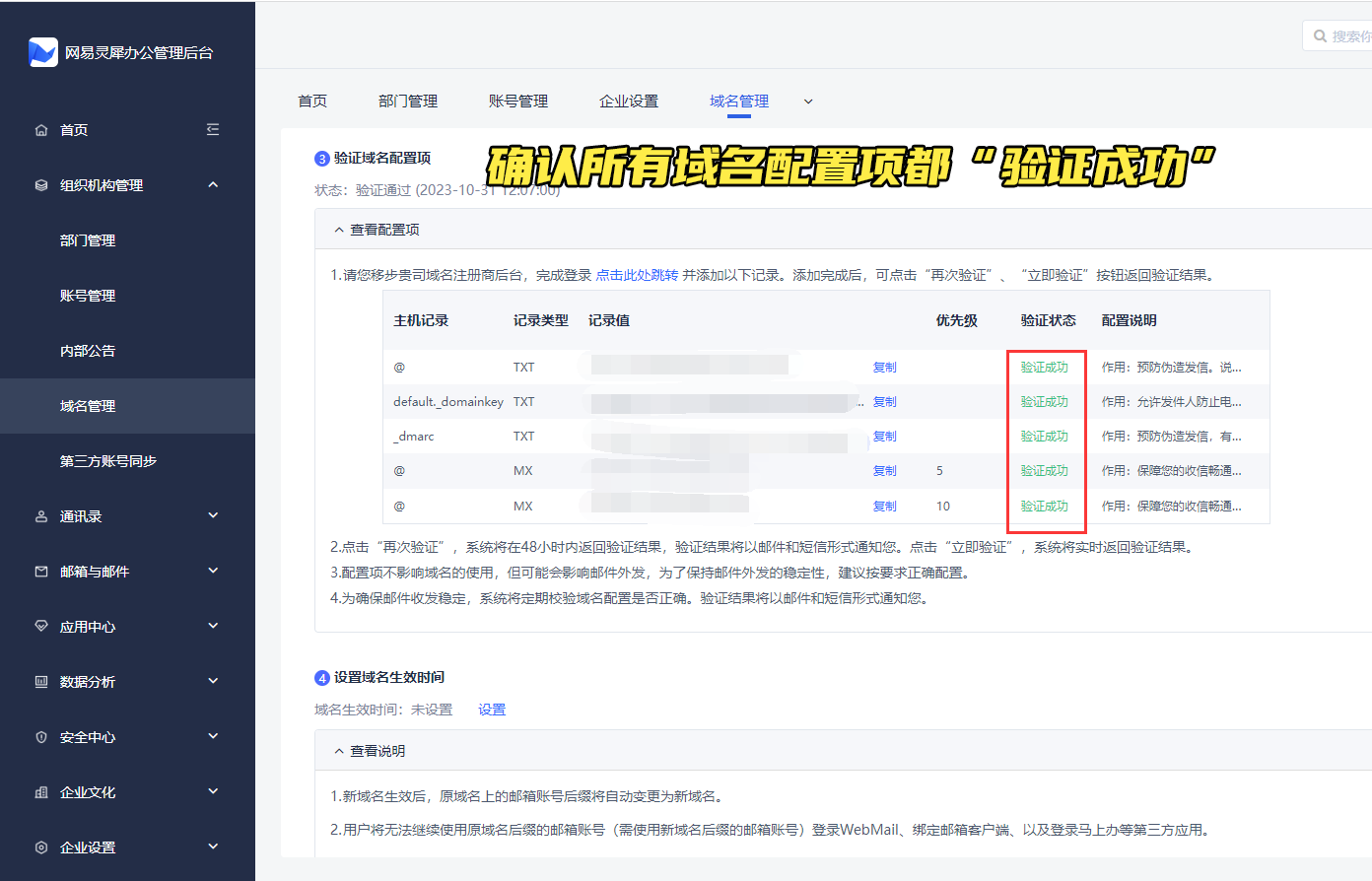Collapse the sidebar using the menu-fold icon
The image size is (1372, 881).
213,129
